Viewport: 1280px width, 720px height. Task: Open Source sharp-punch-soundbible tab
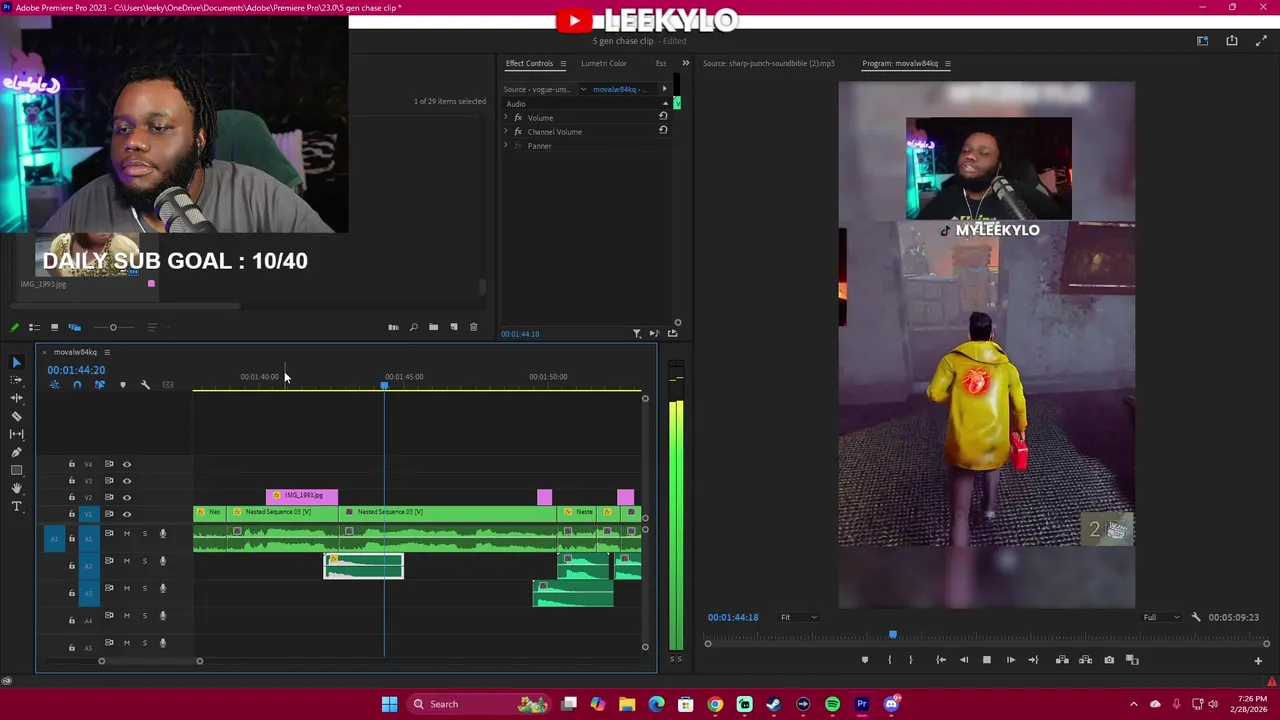click(x=768, y=63)
